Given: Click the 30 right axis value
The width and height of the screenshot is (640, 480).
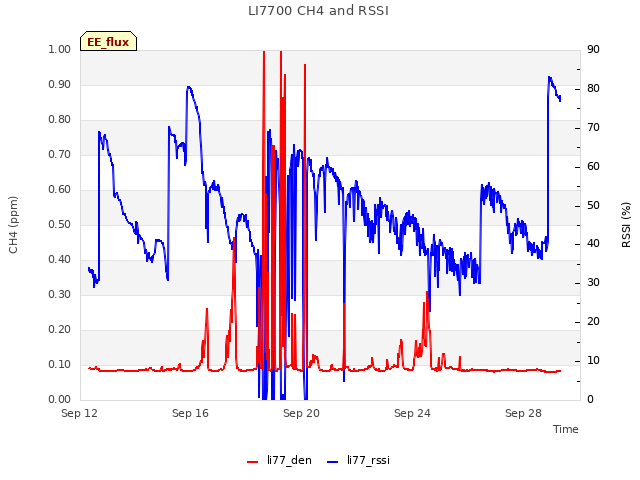Looking at the screenshot, I should [593, 282].
